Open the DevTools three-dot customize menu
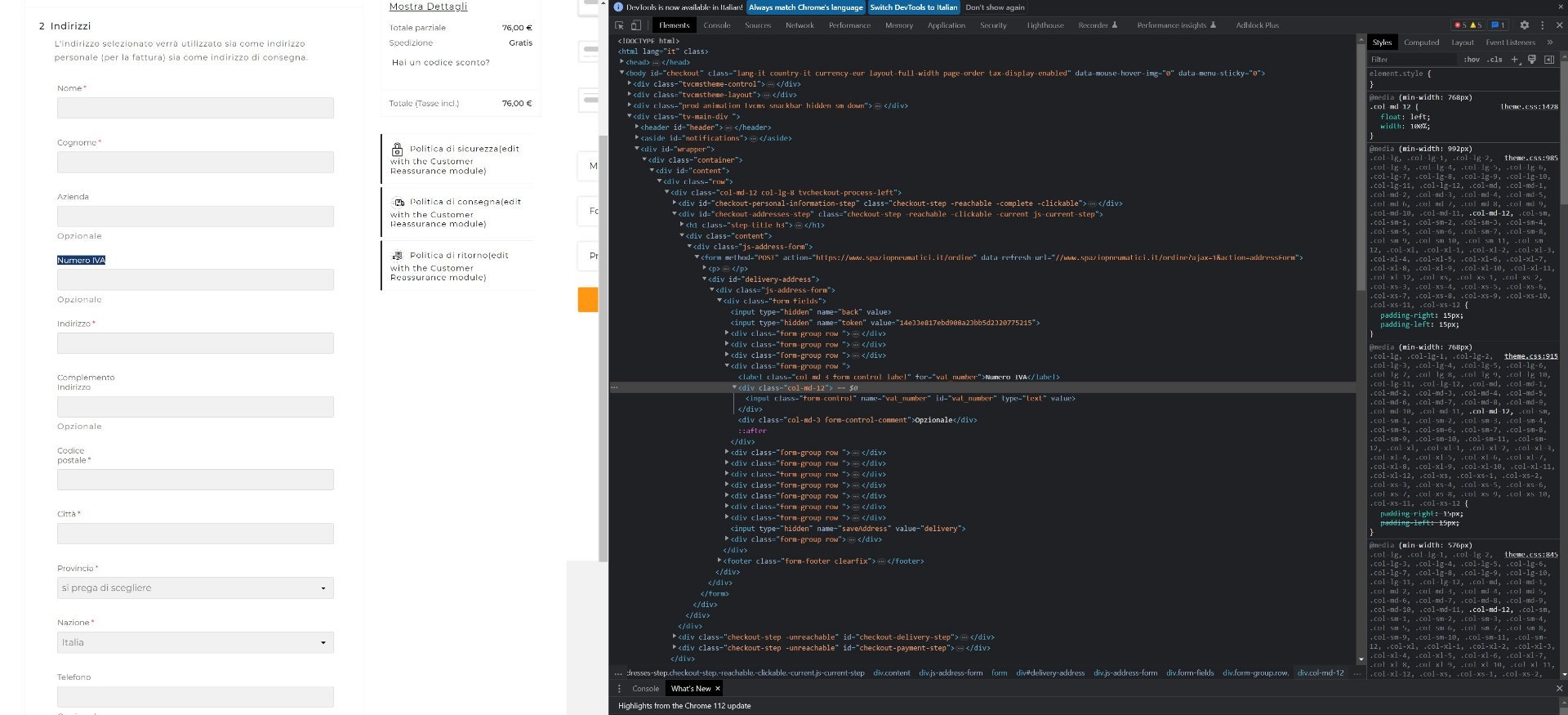The width and height of the screenshot is (1568, 715). (1542, 25)
